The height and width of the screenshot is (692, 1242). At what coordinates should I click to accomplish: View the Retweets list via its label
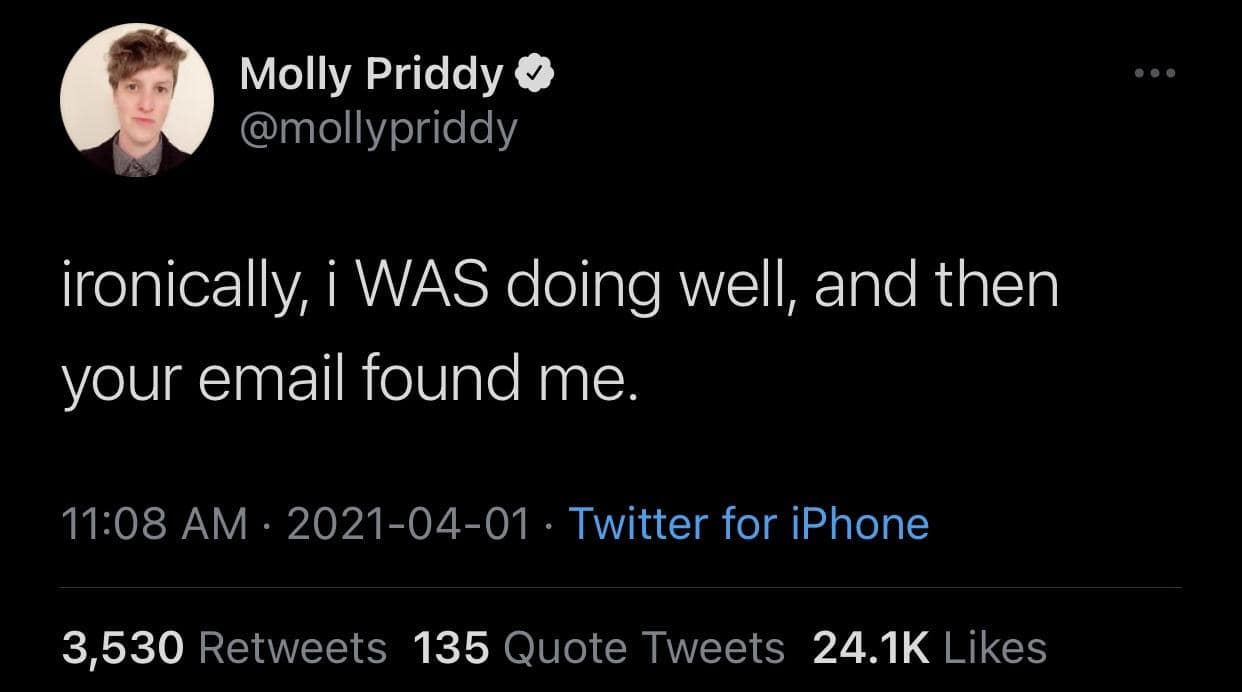293,647
